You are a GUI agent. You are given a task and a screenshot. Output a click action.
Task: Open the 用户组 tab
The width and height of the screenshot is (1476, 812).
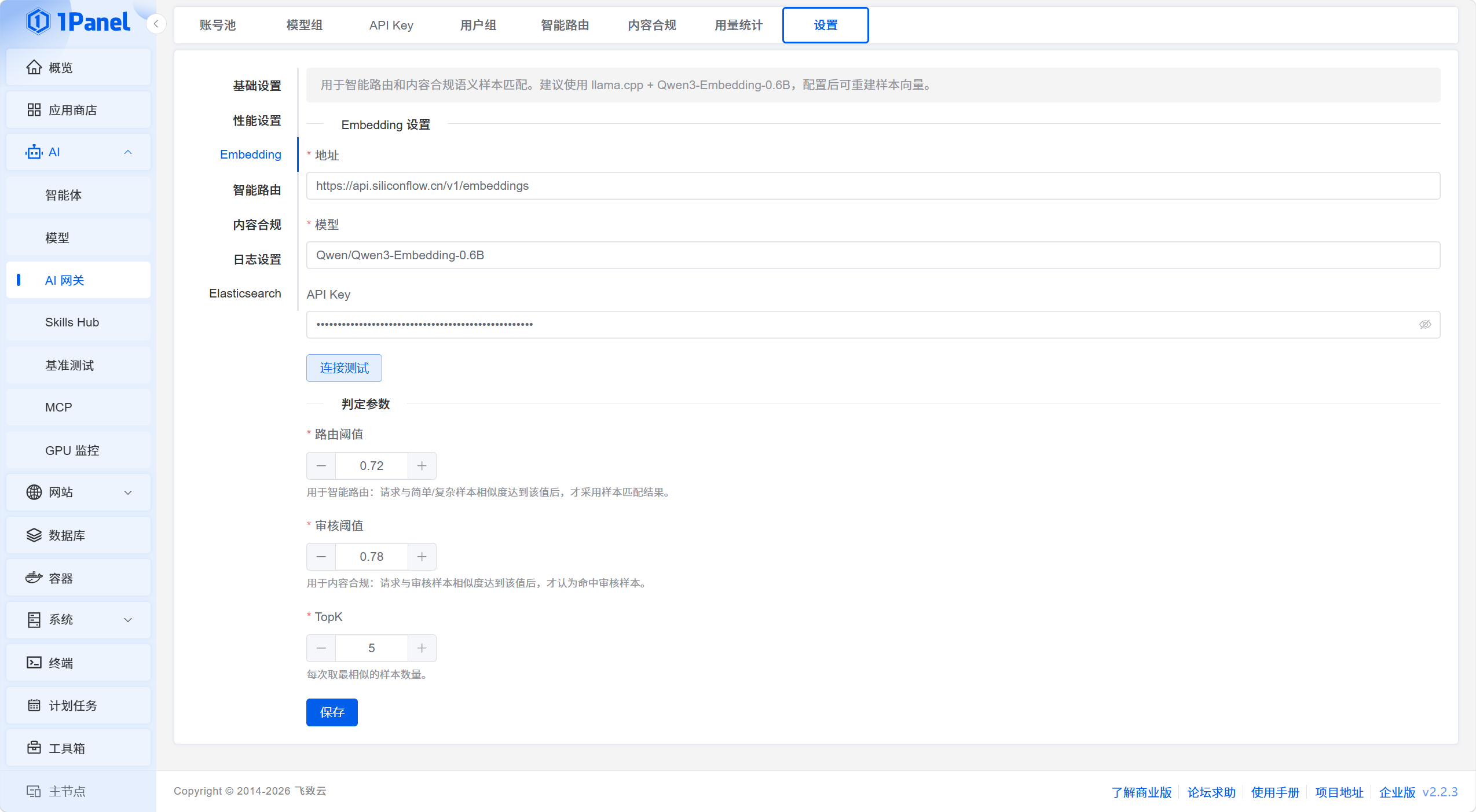click(478, 25)
